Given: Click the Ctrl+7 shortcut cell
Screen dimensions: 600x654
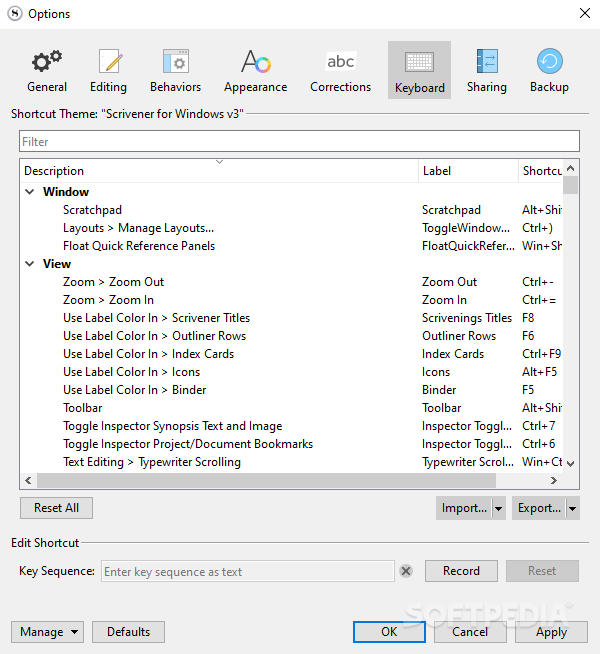Looking at the screenshot, I should point(538,426).
